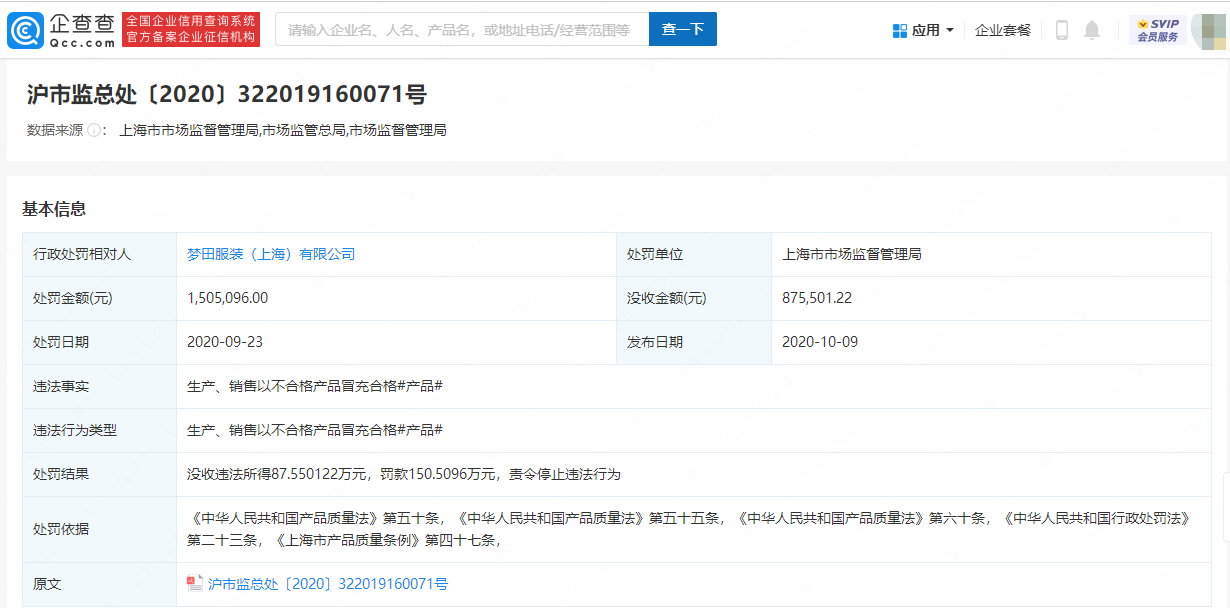Open the 企业套餐 link
The height and width of the screenshot is (608, 1230).
(x=1003, y=30)
